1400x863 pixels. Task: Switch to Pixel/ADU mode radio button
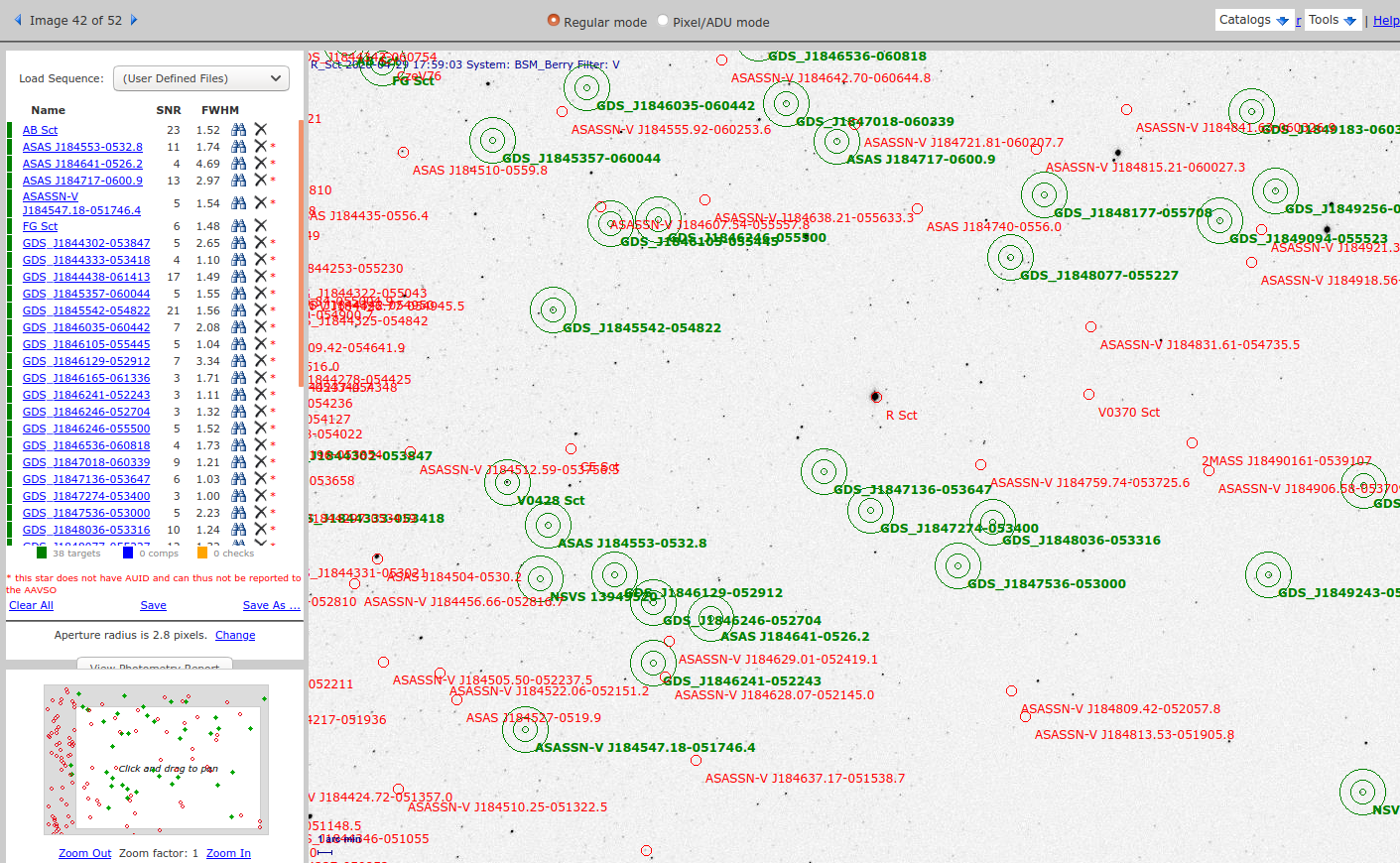[663, 21]
